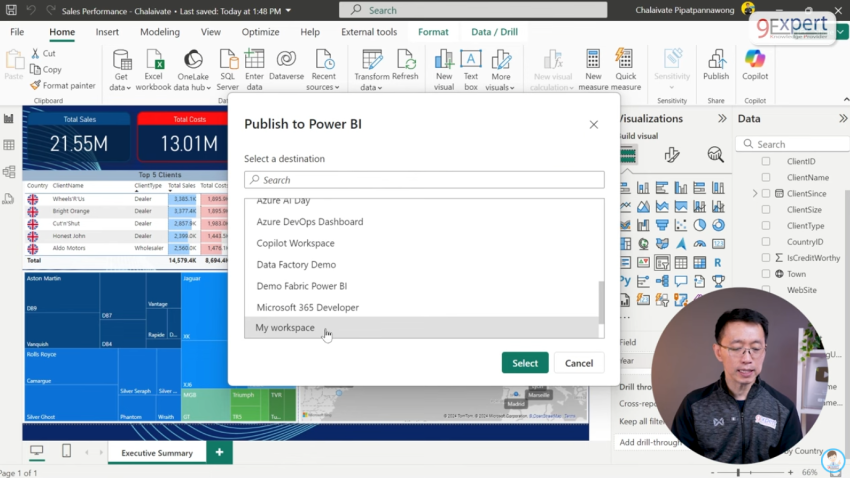Viewport: 850px width, 478px height.
Task: Select the Funnel visualization
Action: pyautogui.click(x=662, y=225)
